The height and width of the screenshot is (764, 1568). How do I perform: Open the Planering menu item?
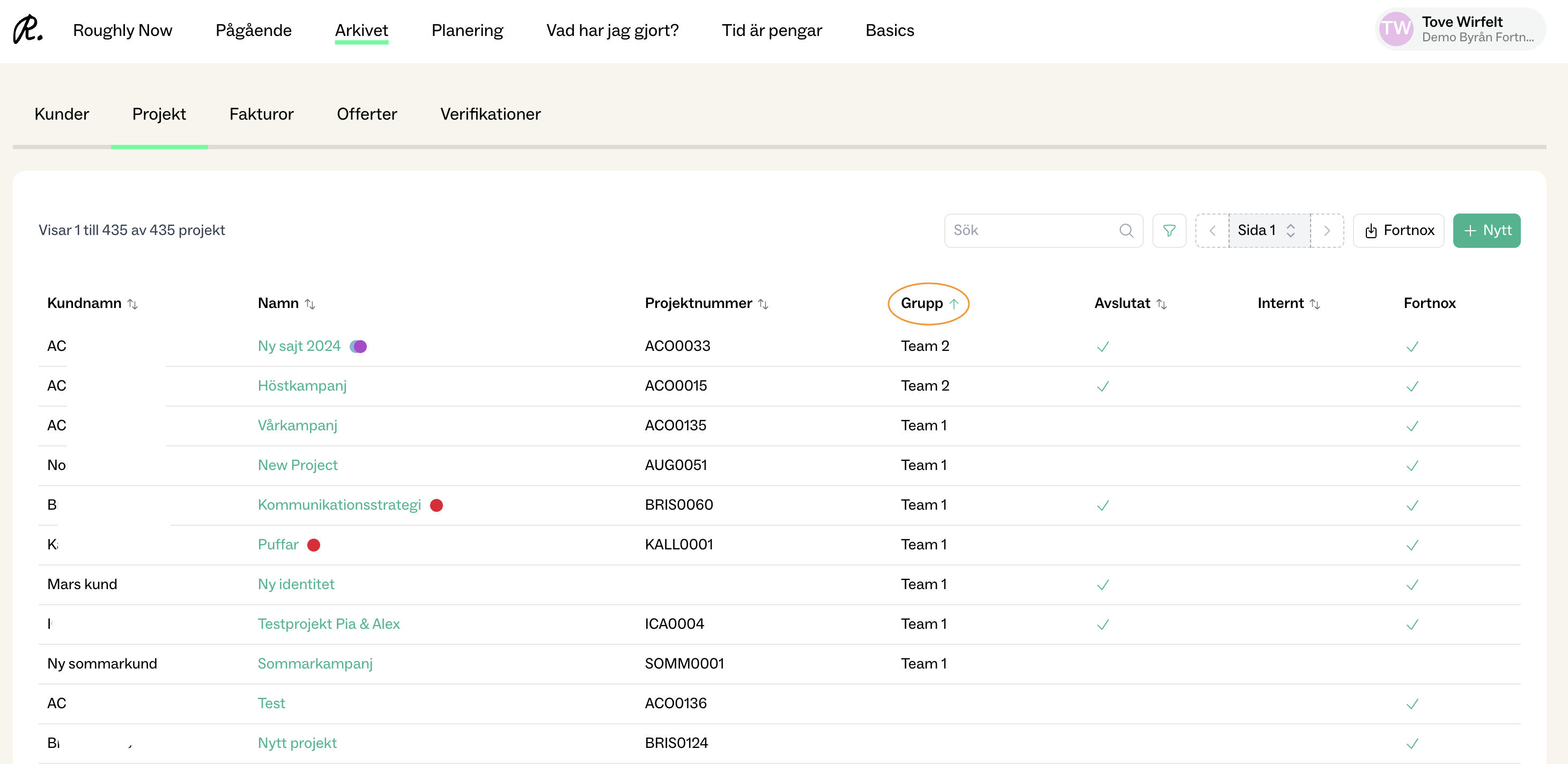click(x=467, y=31)
